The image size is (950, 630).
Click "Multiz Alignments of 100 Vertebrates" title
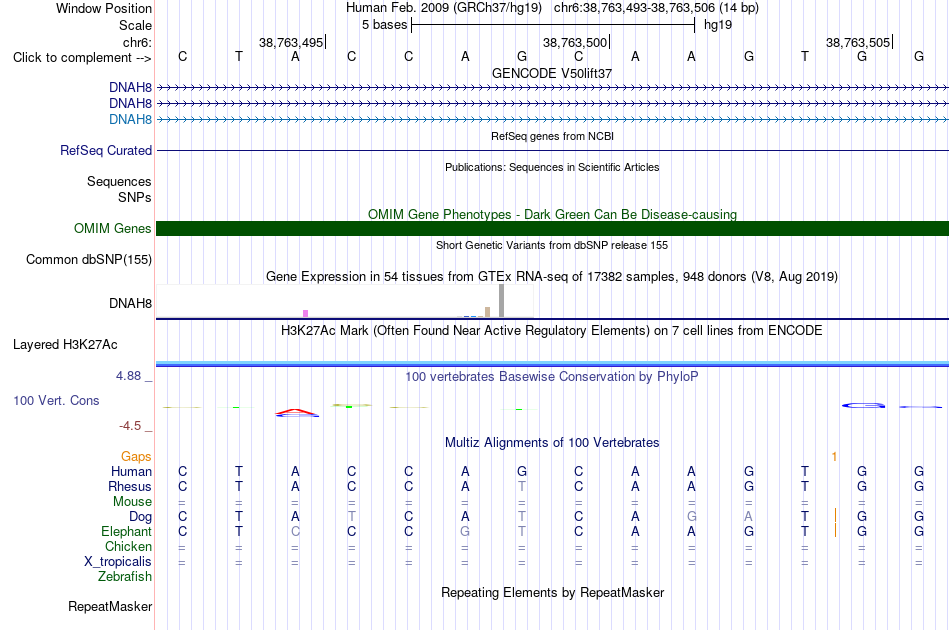click(x=552, y=442)
